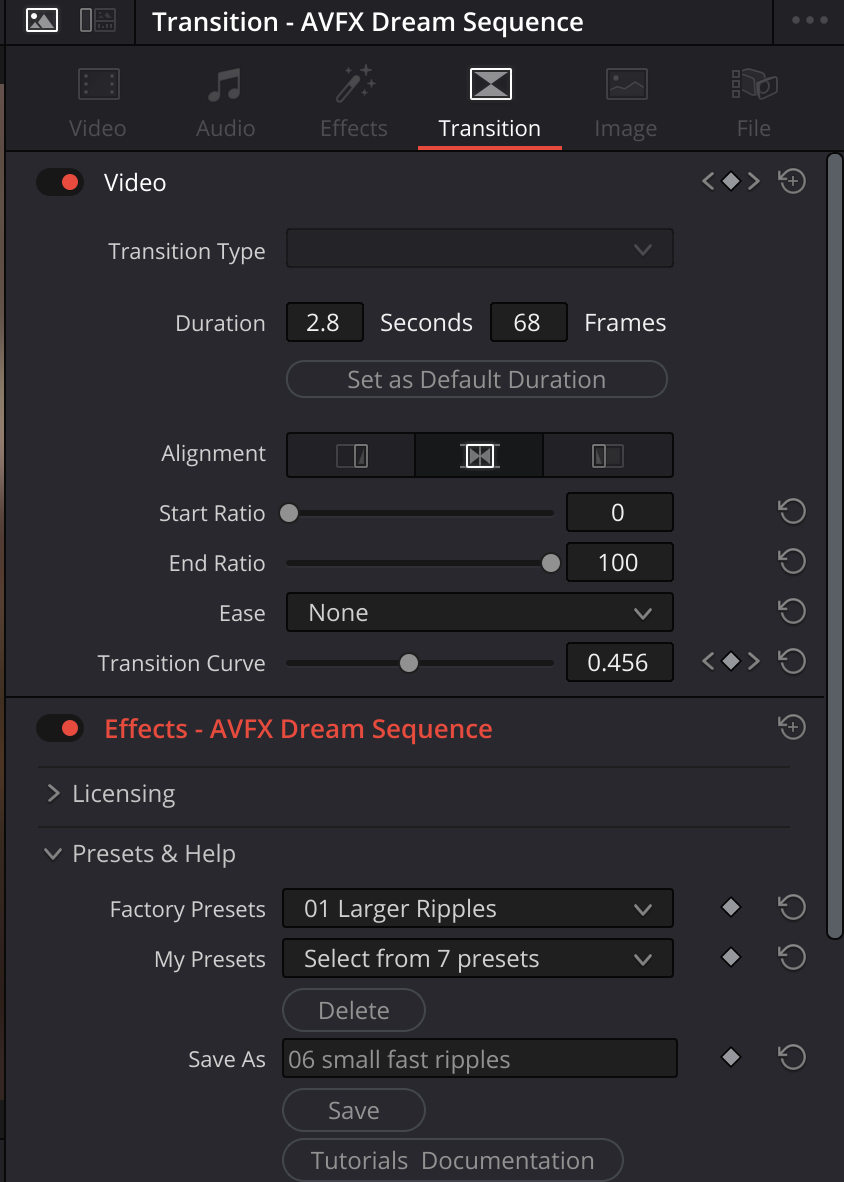Click the Tutorials Documentation button

coord(452,1160)
